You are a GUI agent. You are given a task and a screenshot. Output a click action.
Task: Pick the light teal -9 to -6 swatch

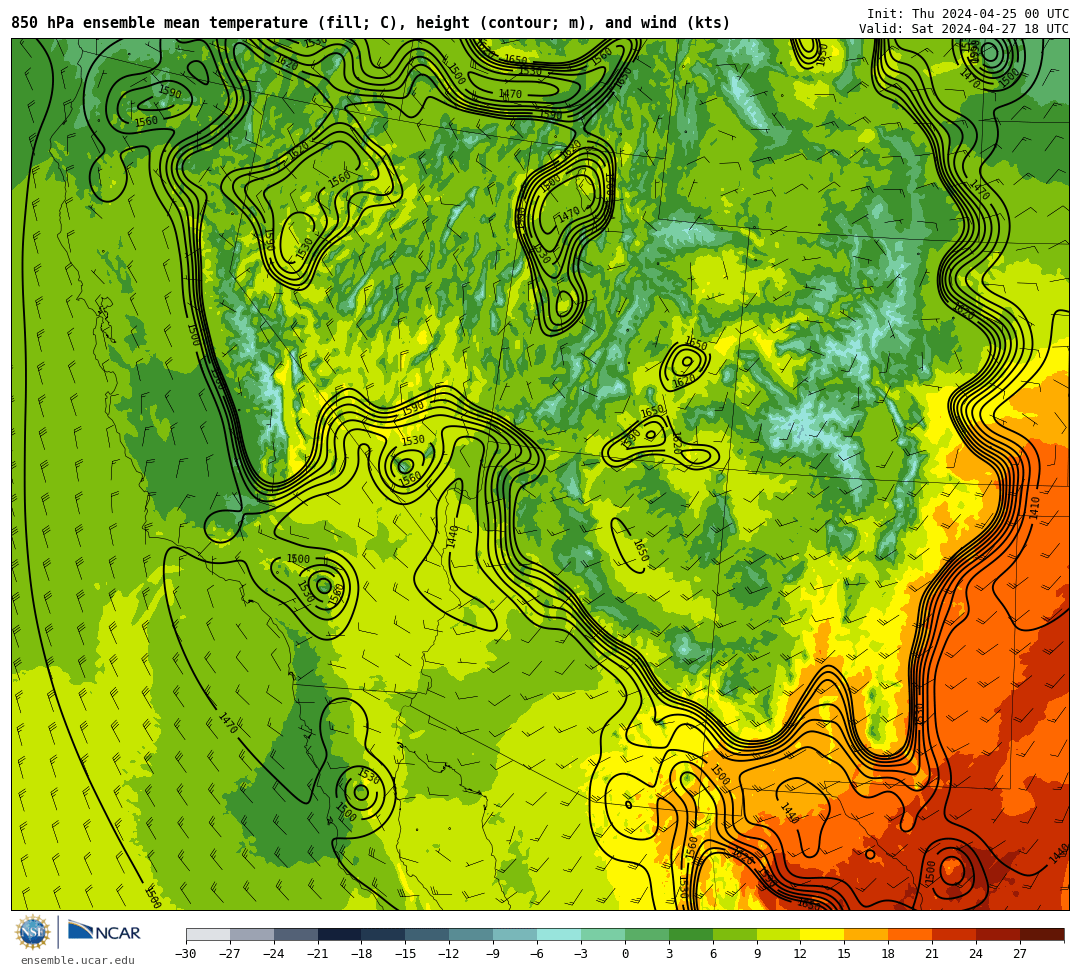click(x=515, y=934)
